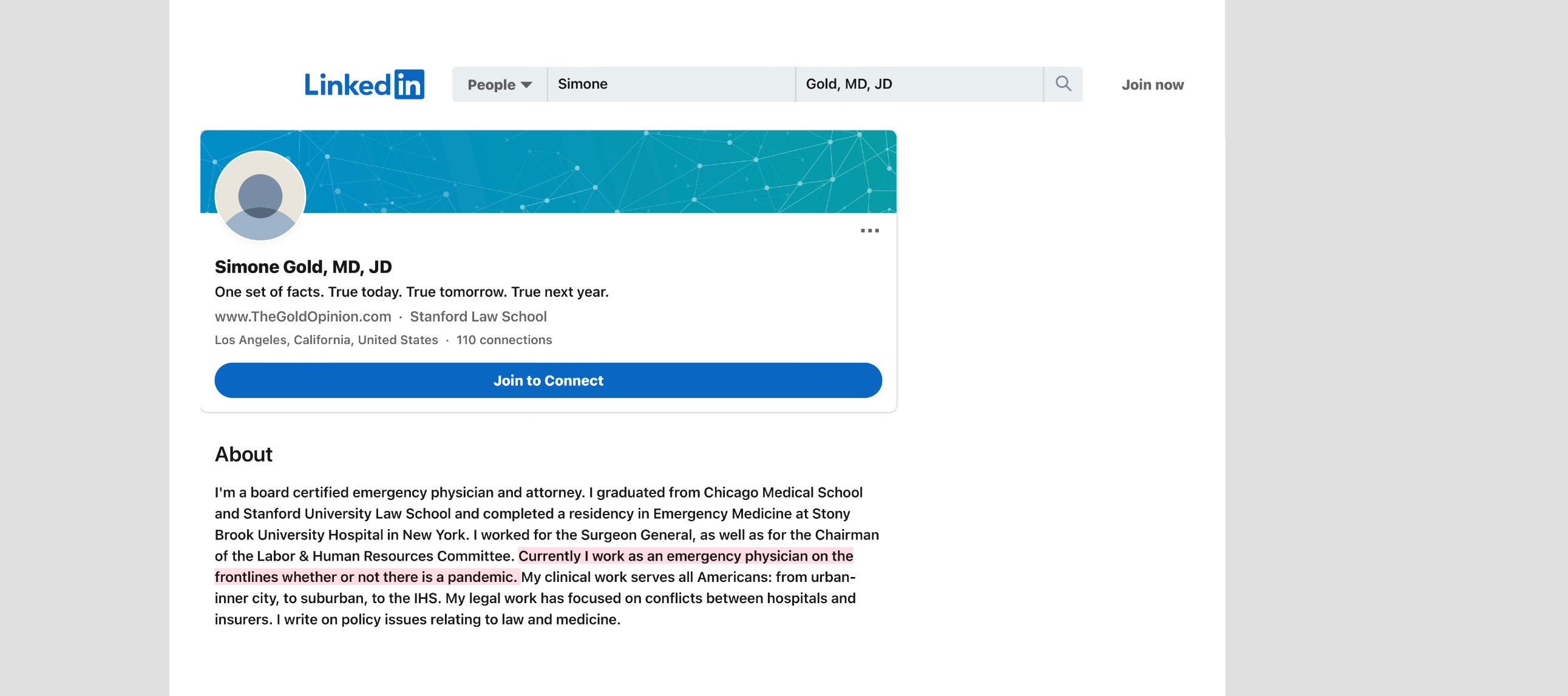Click the 110 connections text

coord(504,339)
